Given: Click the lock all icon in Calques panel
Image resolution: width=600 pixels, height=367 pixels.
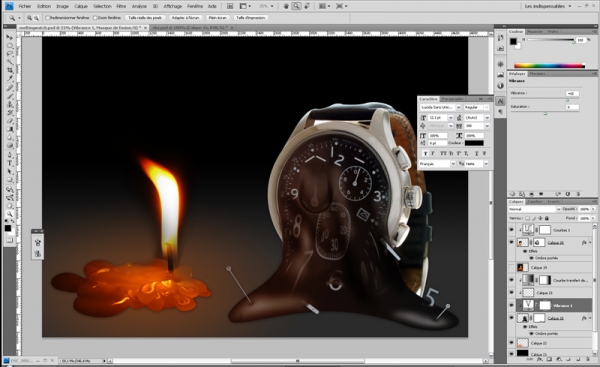Looking at the screenshot, I should [x=547, y=218].
